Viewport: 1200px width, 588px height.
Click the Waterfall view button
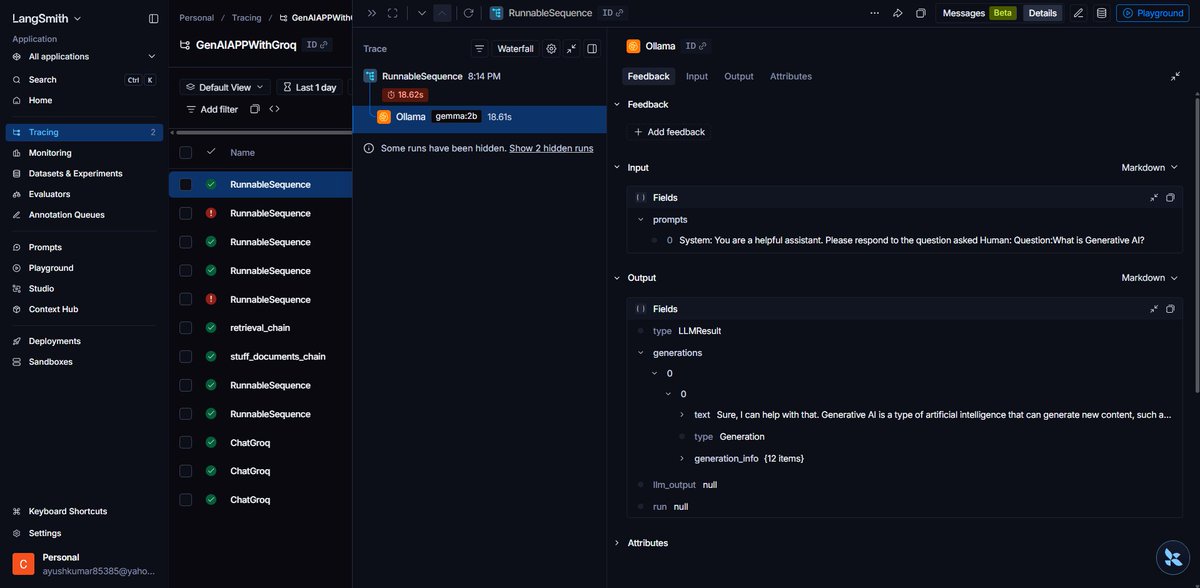point(515,48)
